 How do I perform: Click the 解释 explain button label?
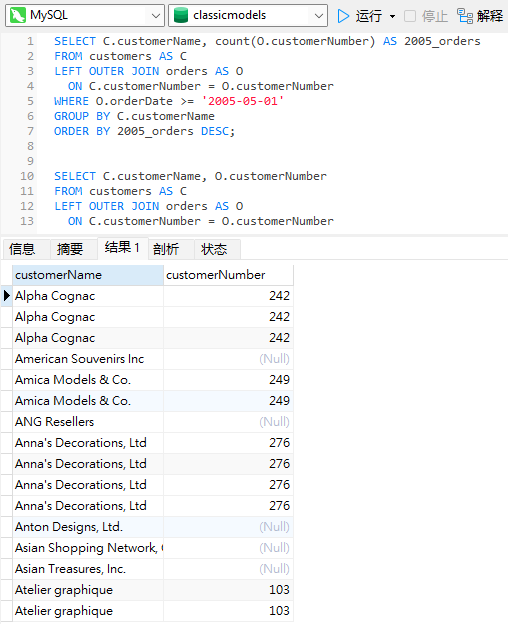tap(490, 16)
